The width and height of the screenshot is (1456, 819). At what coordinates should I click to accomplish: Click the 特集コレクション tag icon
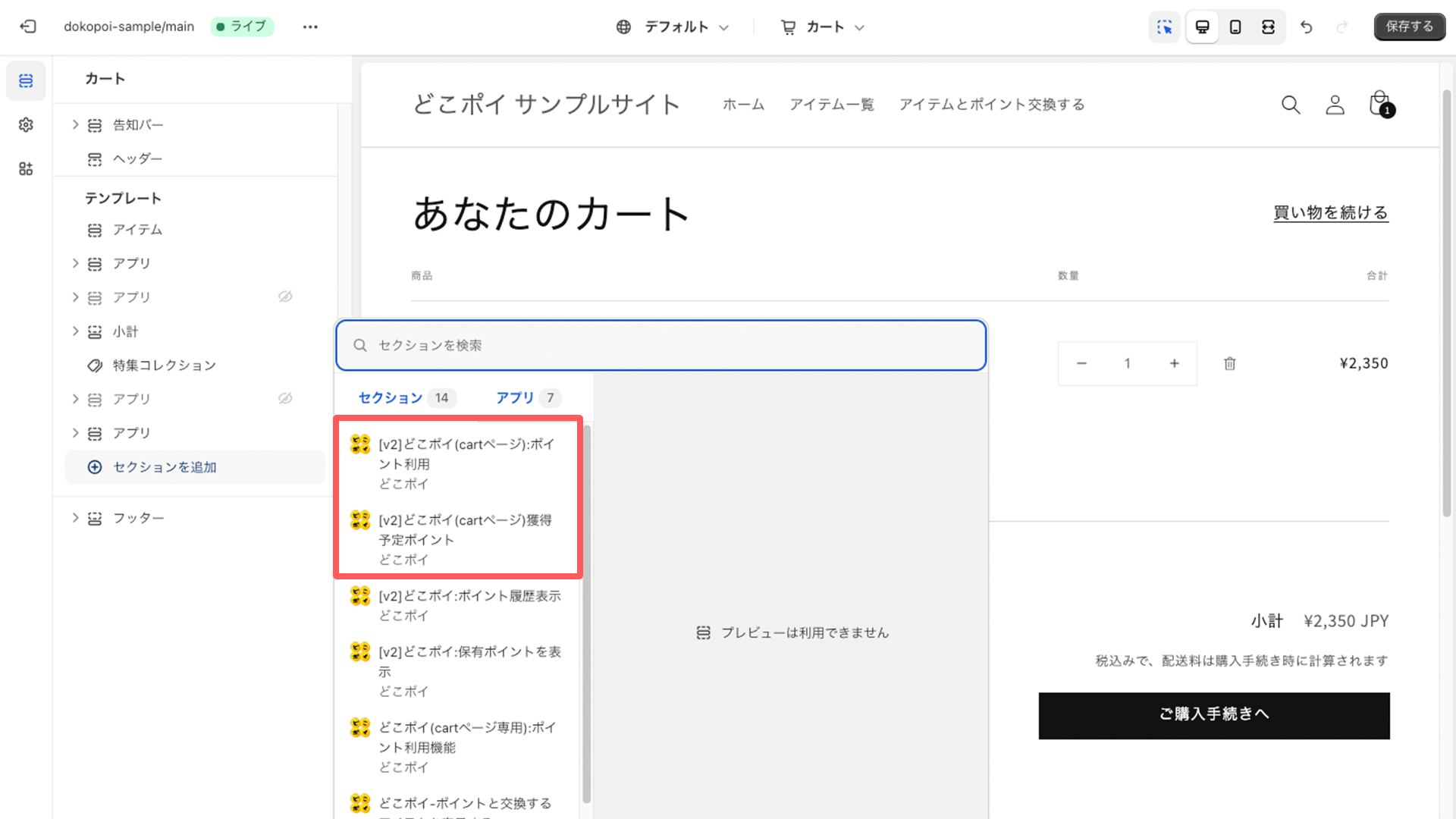coord(95,366)
